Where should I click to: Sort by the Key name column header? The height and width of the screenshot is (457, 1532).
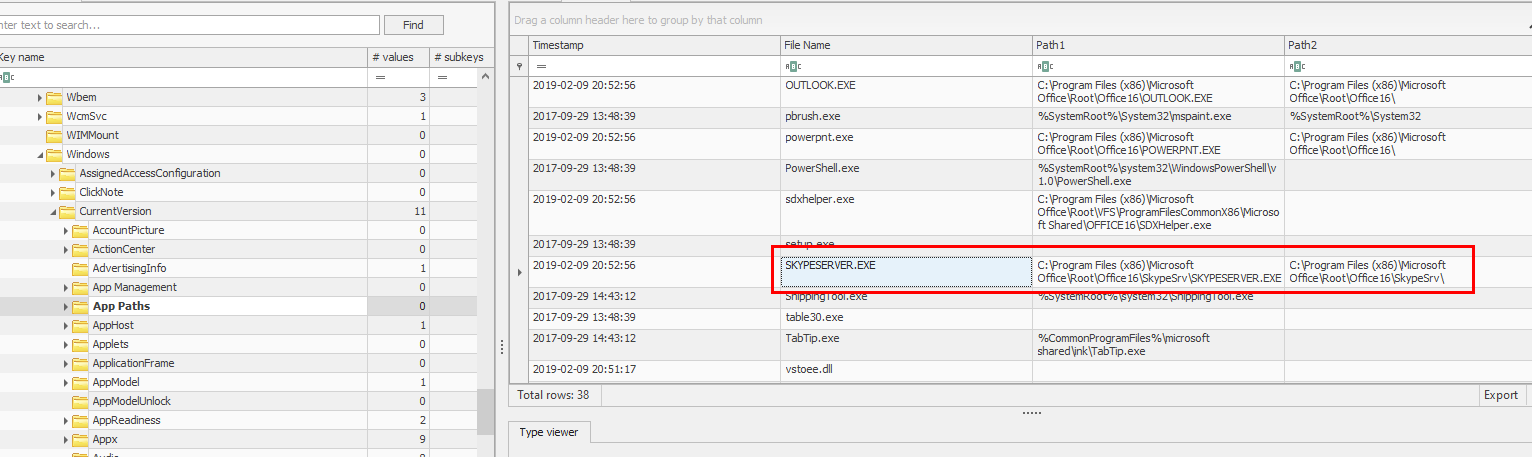183,57
